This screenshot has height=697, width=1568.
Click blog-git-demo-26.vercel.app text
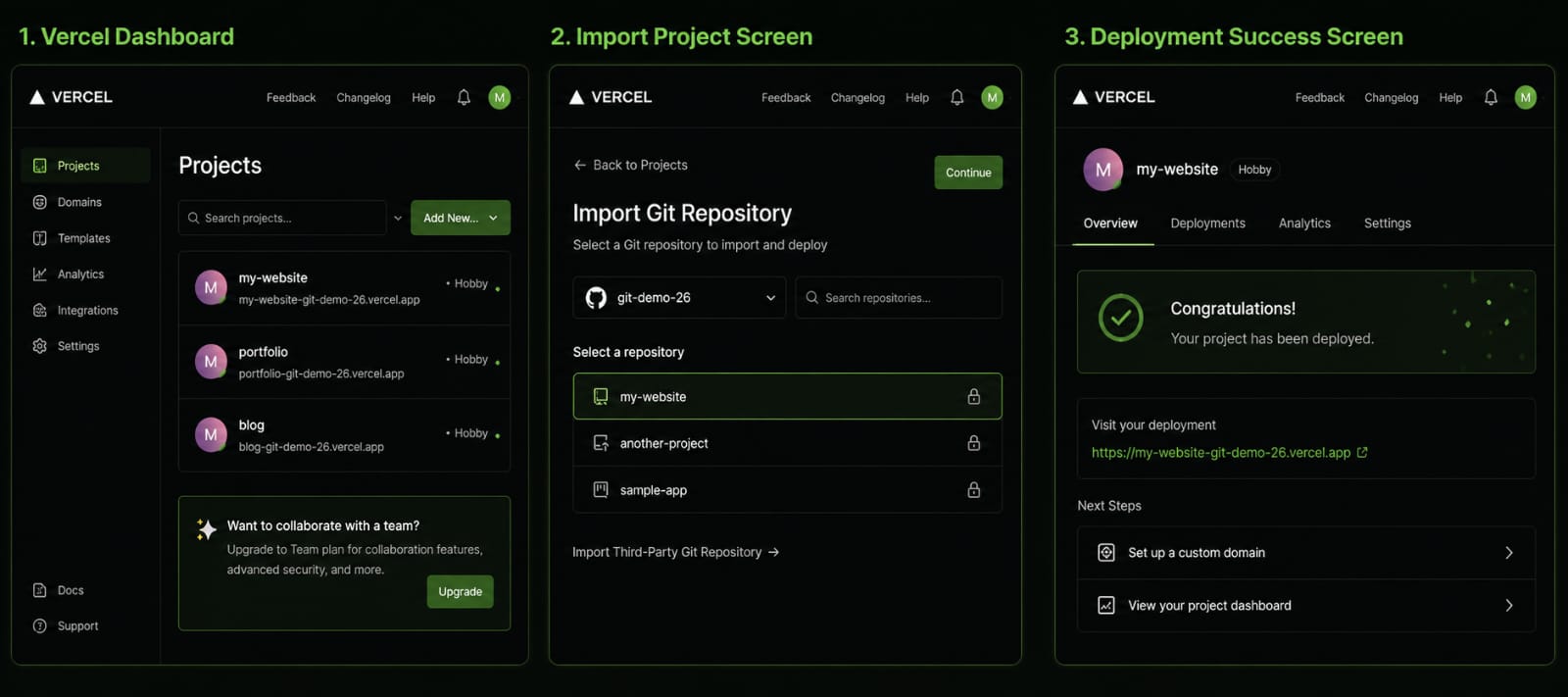click(x=312, y=447)
